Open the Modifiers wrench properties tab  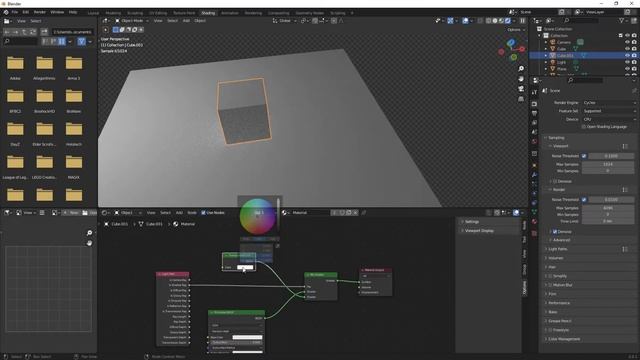tap(534, 175)
